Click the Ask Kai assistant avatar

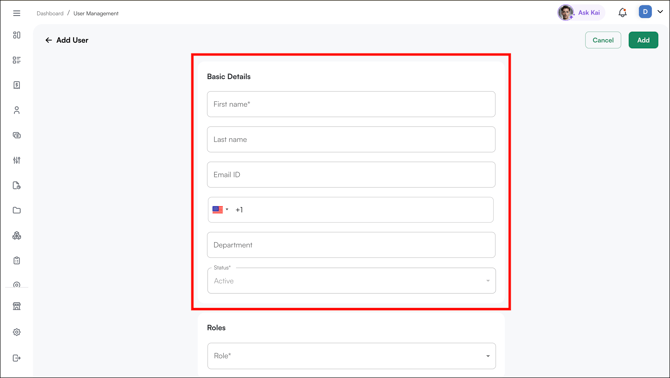[x=566, y=12]
